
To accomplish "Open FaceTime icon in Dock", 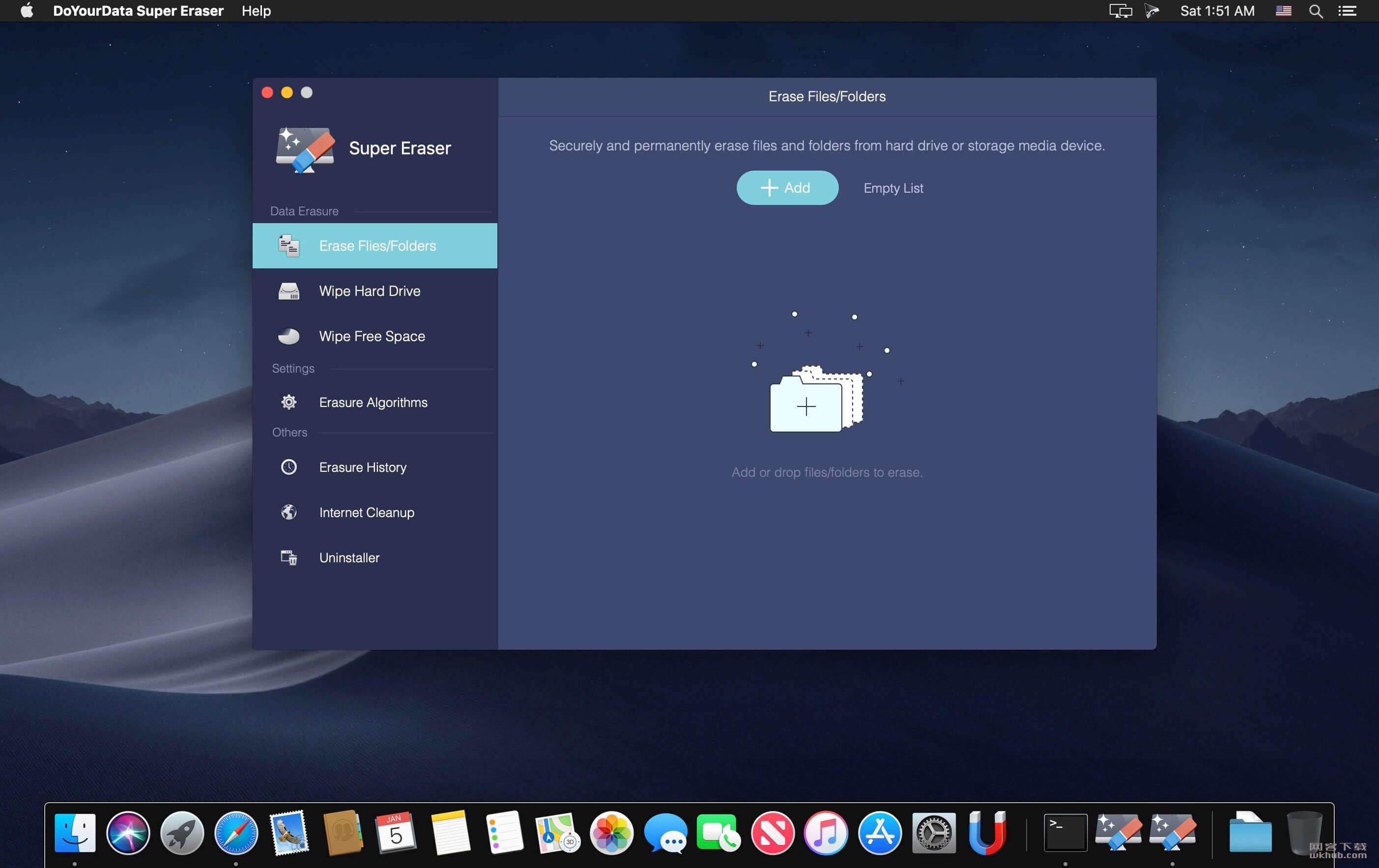I will (718, 833).
